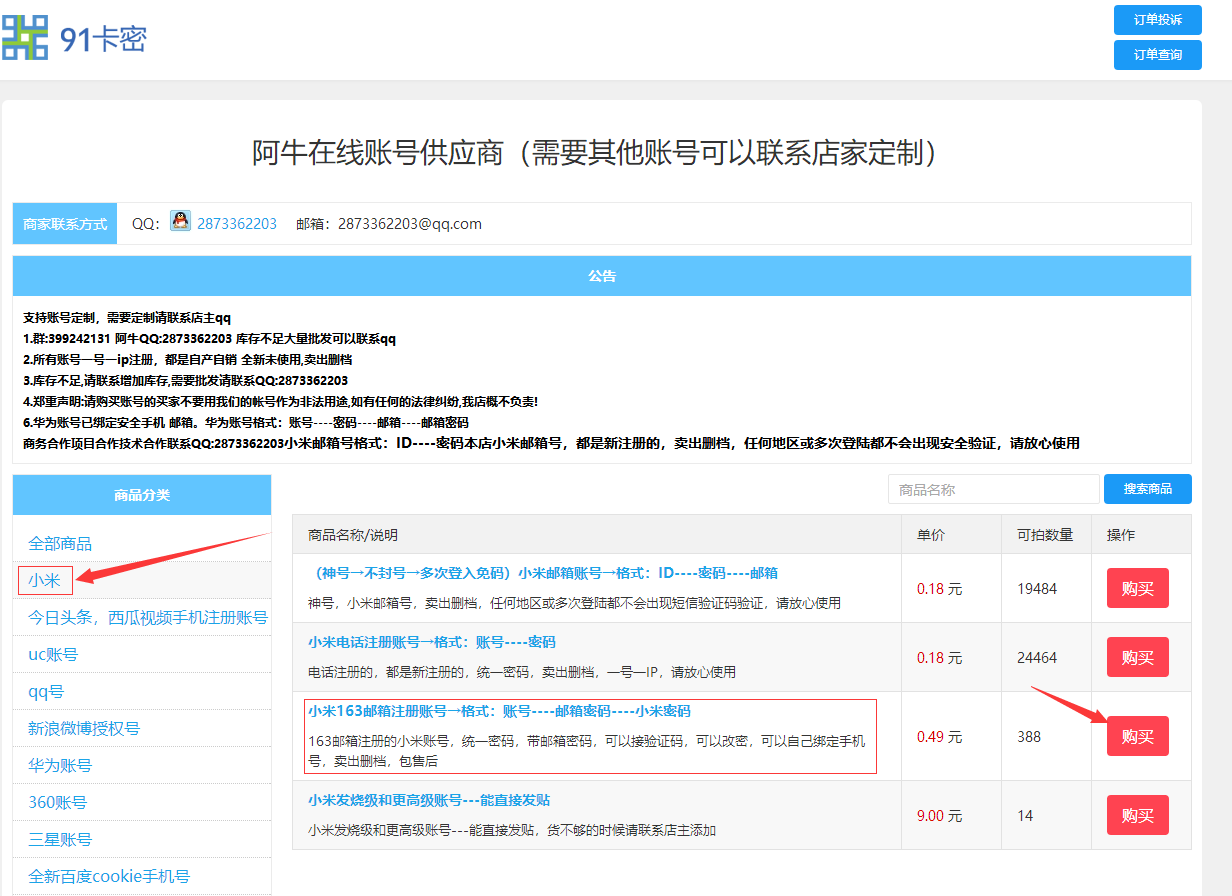Select the 新浪微博授权号 category
This screenshot has width=1232, height=896.
[x=84, y=729]
